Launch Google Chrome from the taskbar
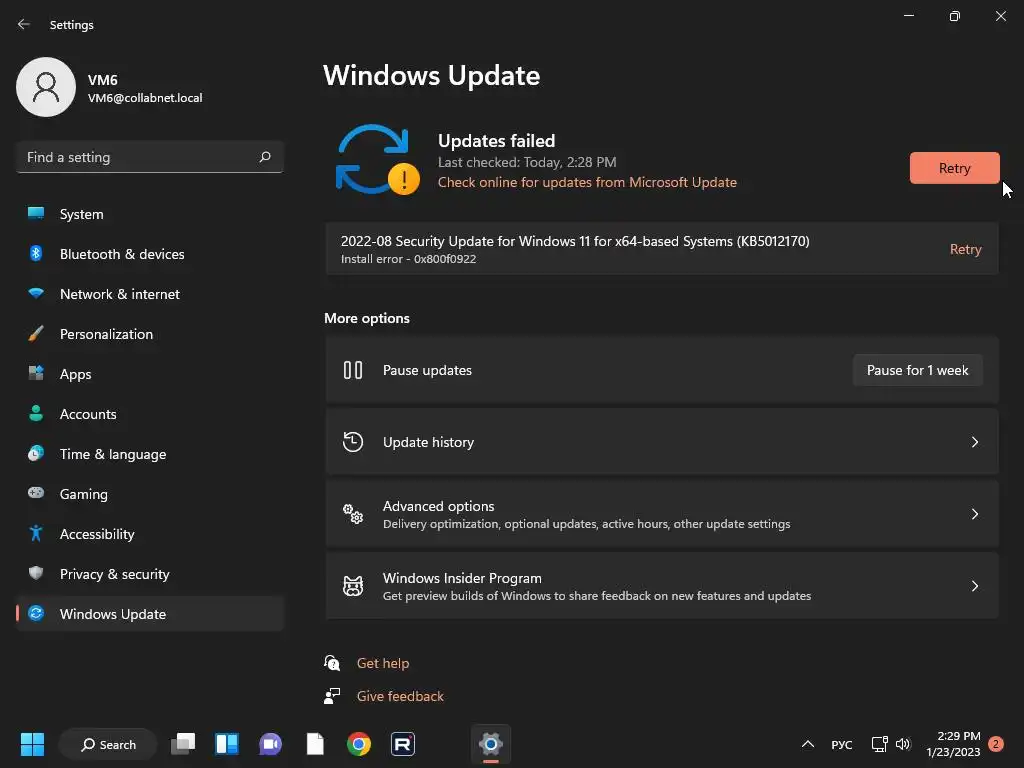This screenshot has width=1024, height=768. pyautogui.click(x=359, y=744)
